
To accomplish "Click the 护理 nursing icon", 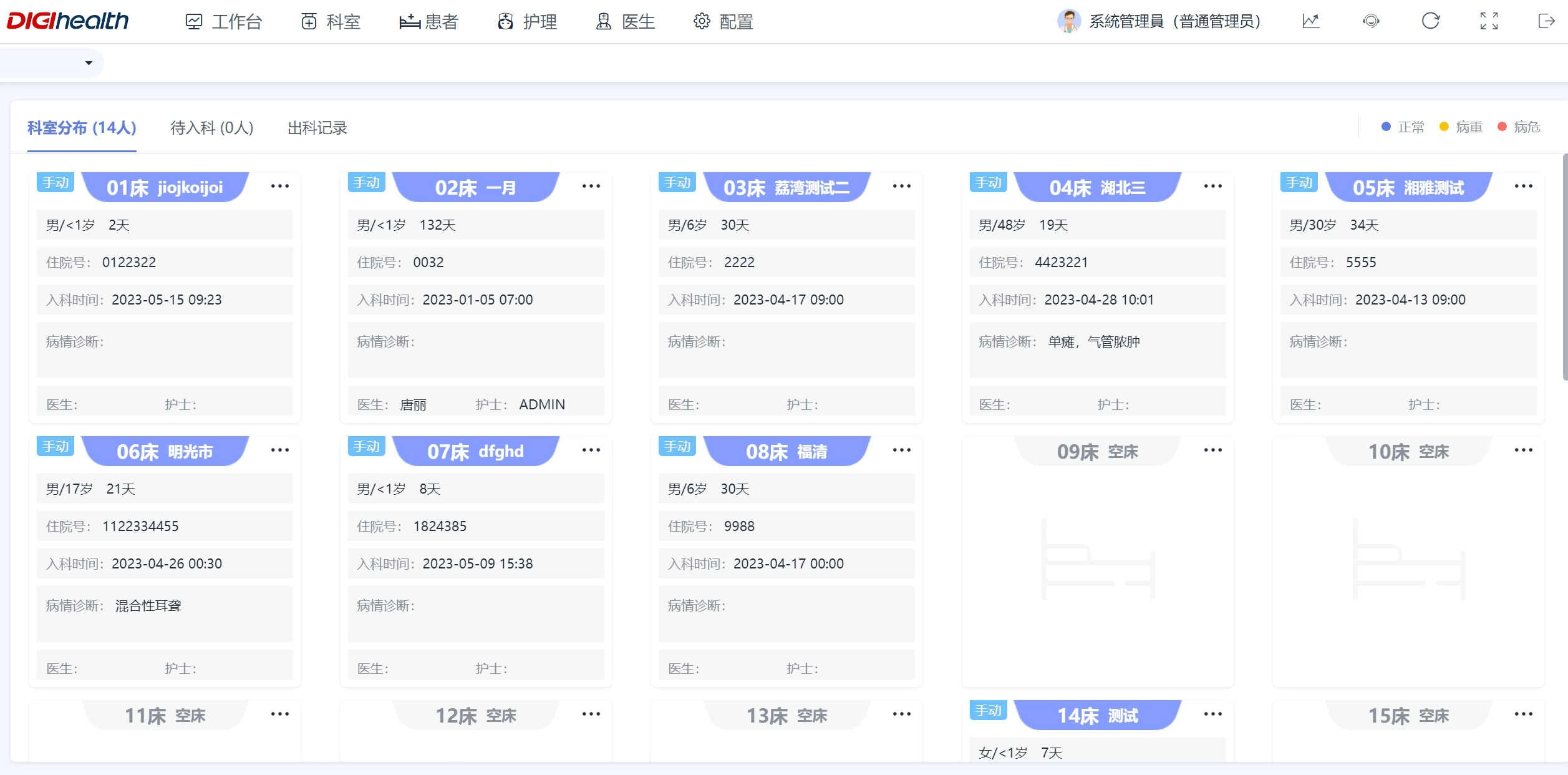I will [x=505, y=22].
